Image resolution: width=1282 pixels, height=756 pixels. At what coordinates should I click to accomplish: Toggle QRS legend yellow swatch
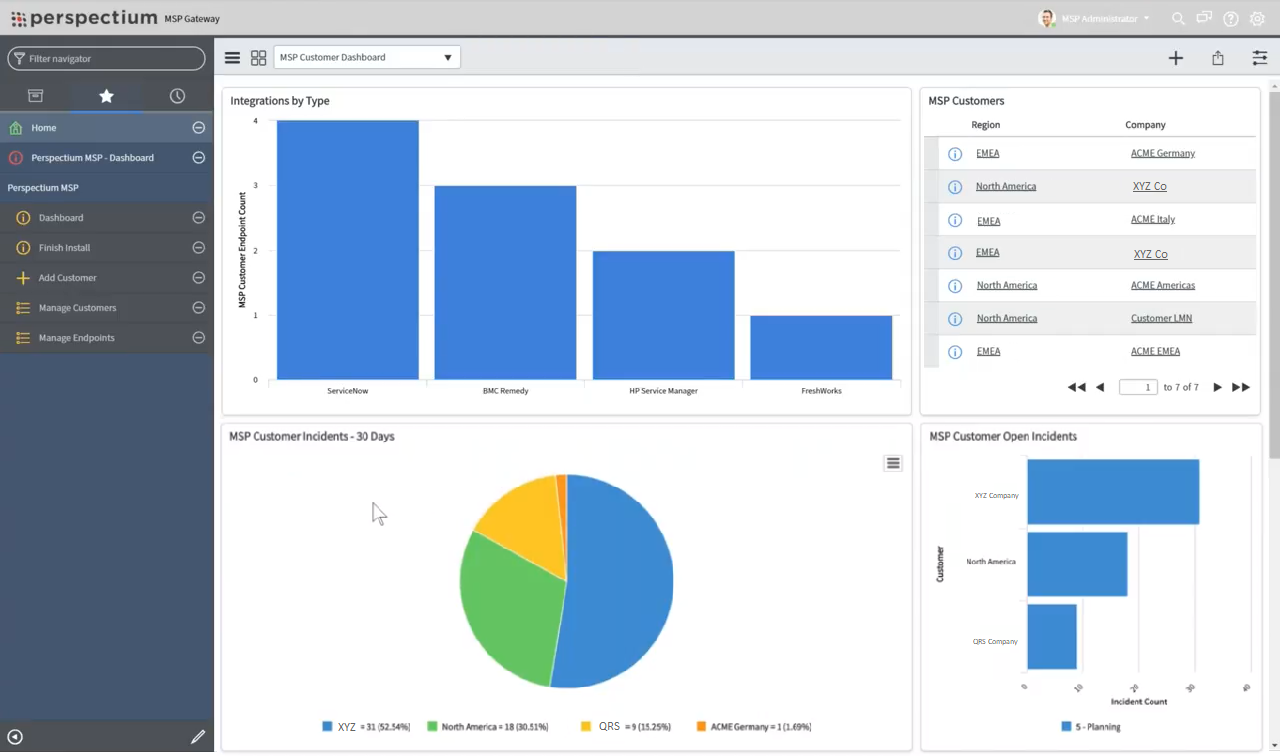point(586,727)
